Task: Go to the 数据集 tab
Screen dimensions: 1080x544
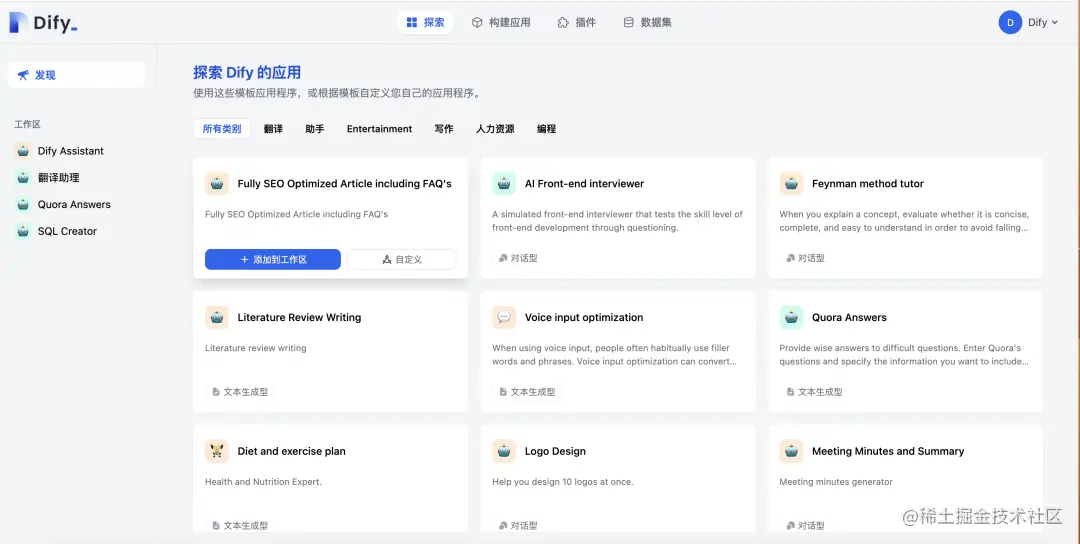Action: coord(647,22)
